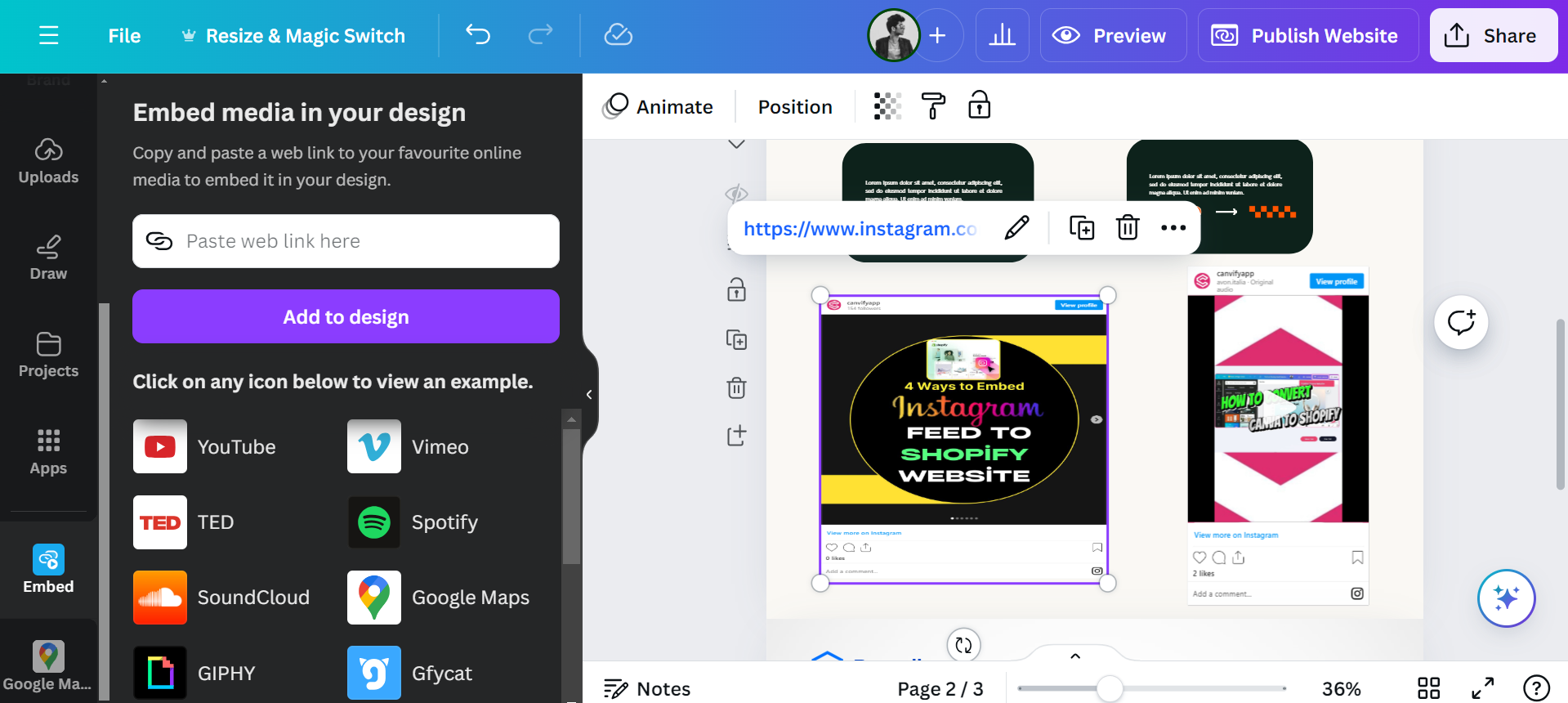Click Publish Website button
Image resolution: width=1568 pixels, height=703 pixels.
click(1307, 35)
